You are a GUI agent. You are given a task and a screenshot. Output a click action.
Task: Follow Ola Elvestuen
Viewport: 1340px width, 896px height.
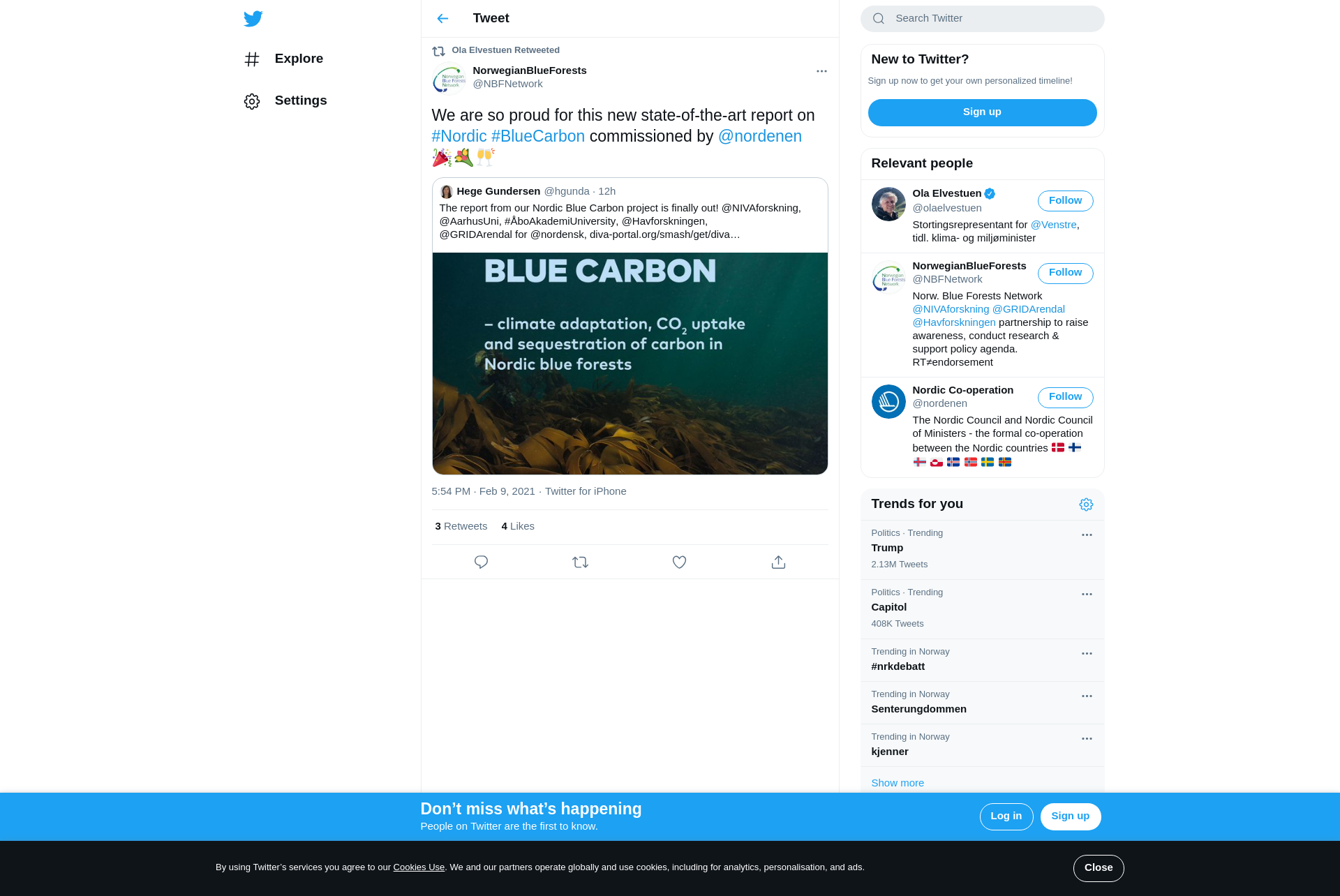(1065, 201)
